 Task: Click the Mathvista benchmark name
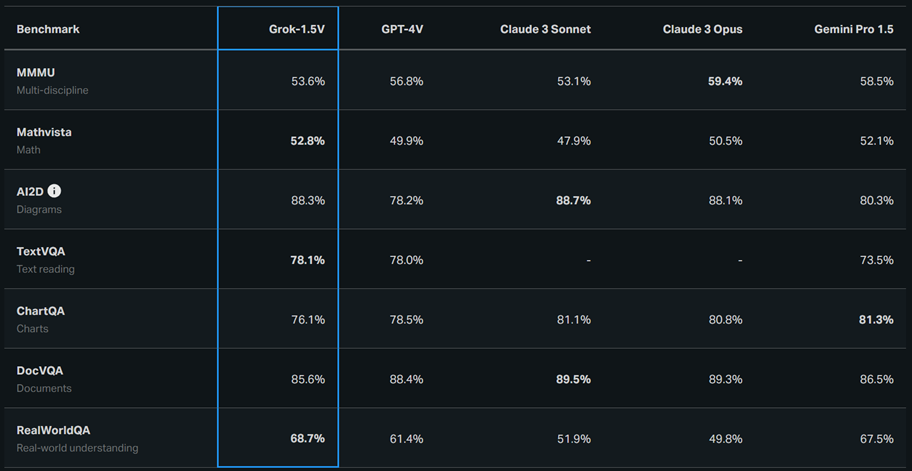[44, 132]
